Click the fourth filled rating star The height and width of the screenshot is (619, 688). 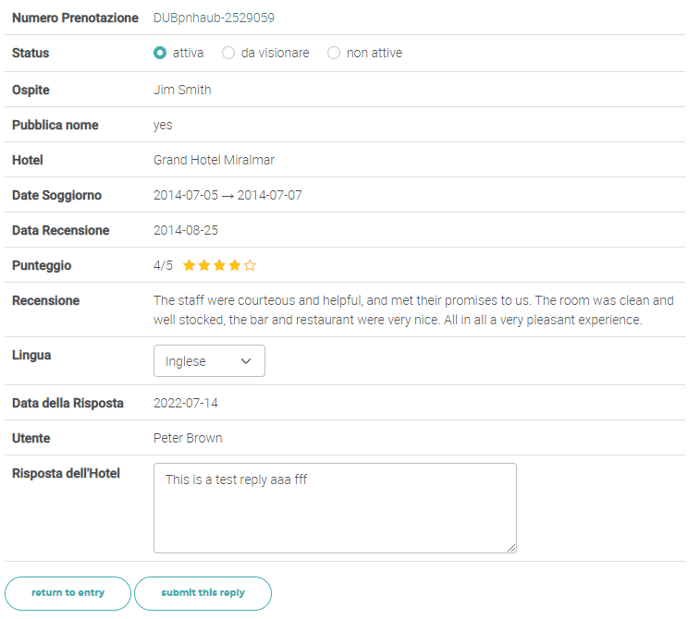(234, 266)
